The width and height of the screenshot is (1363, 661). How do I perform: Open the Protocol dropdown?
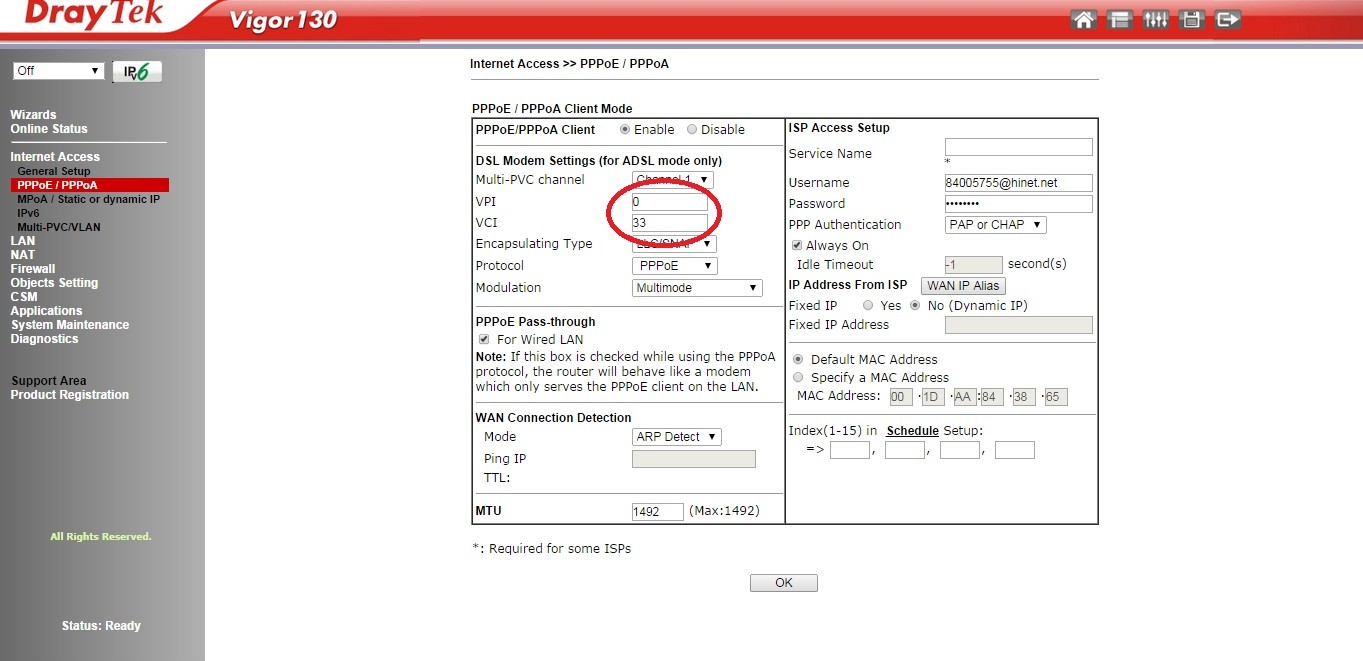click(x=675, y=266)
